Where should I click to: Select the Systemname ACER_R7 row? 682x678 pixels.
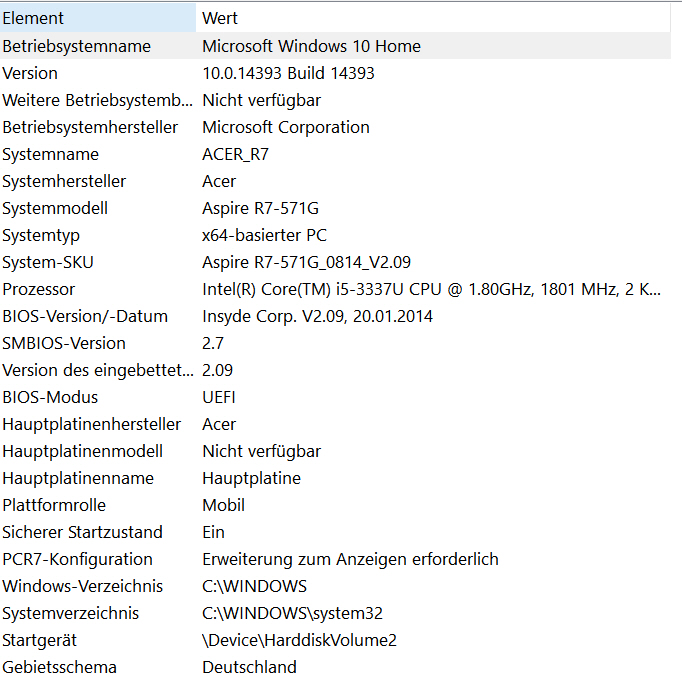[335, 154]
